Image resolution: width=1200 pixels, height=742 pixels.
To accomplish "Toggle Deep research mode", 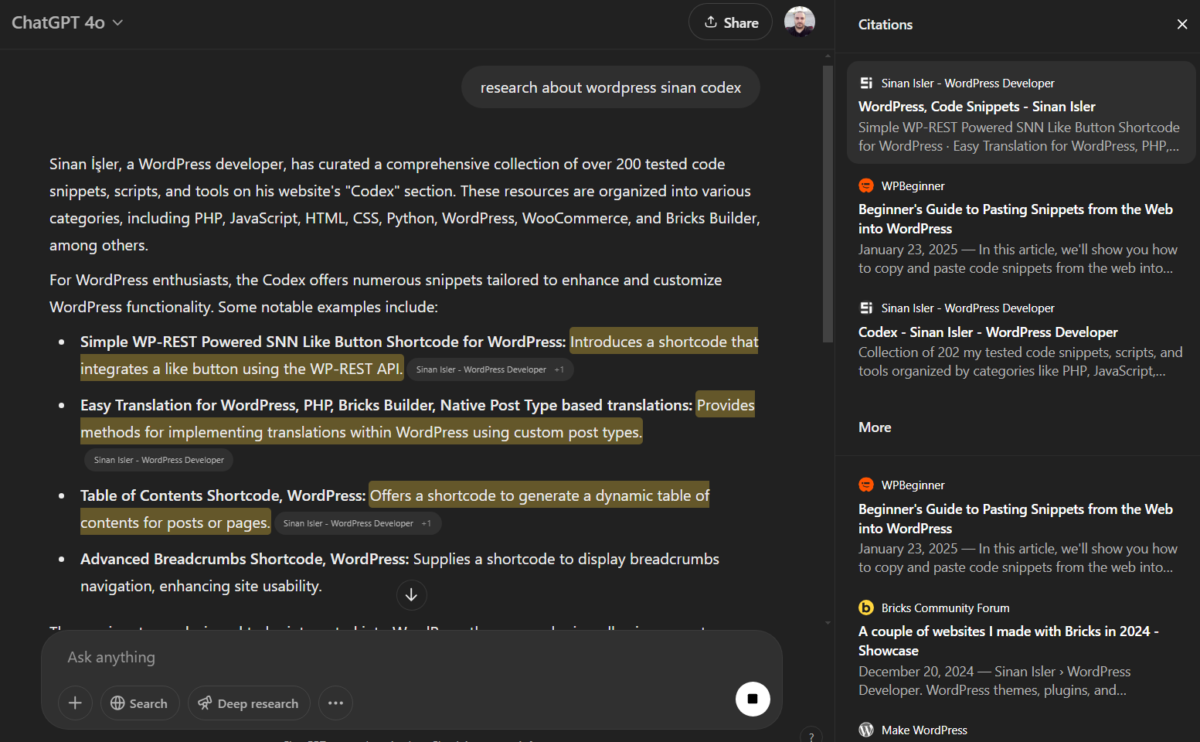I will click(248, 703).
